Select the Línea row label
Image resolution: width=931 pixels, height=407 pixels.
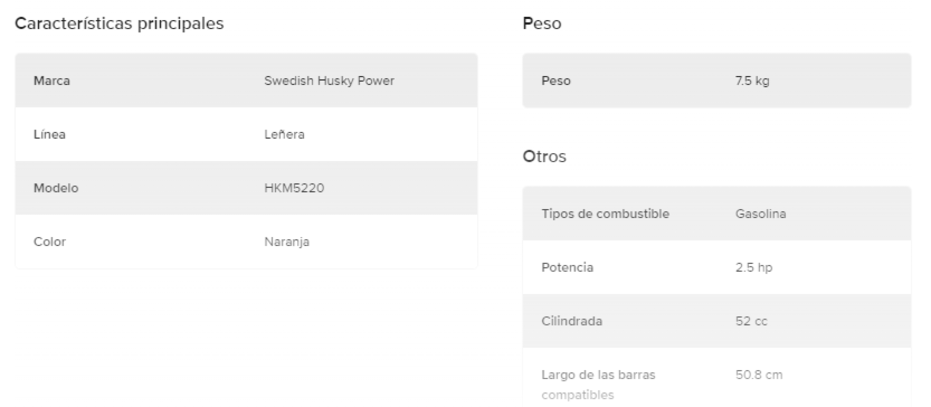click(49, 135)
